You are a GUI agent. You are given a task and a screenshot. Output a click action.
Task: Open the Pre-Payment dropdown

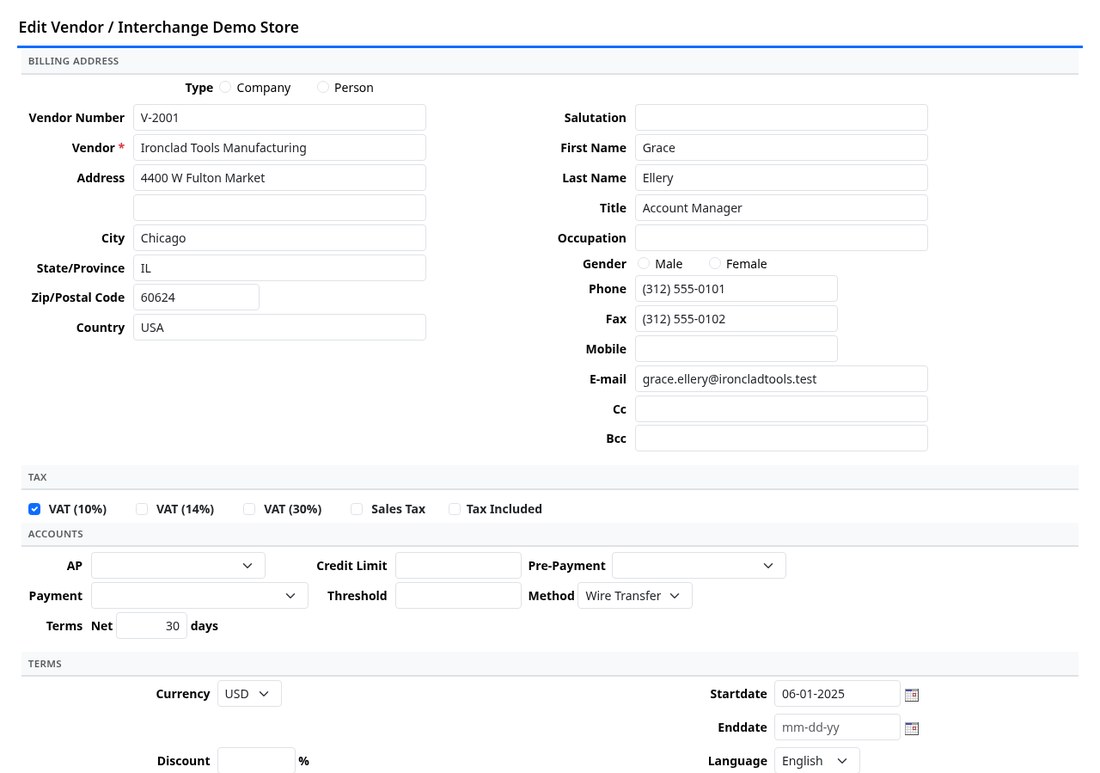tap(699, 565)
